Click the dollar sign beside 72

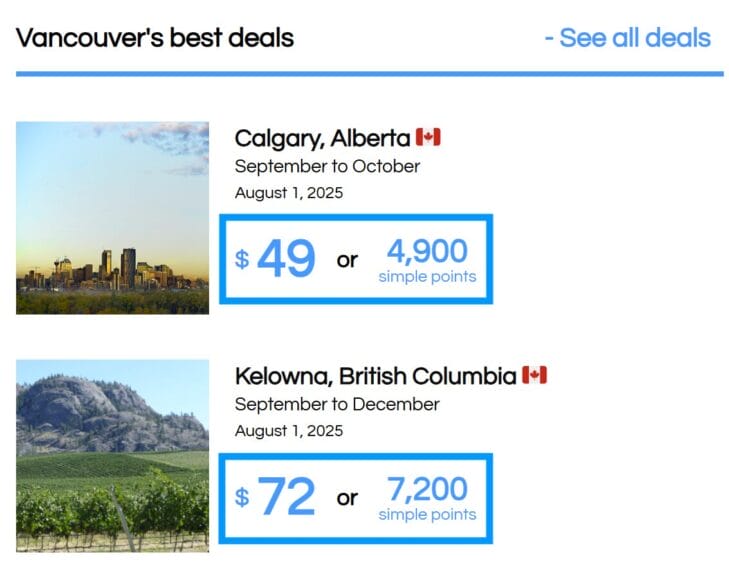[242, 497]
